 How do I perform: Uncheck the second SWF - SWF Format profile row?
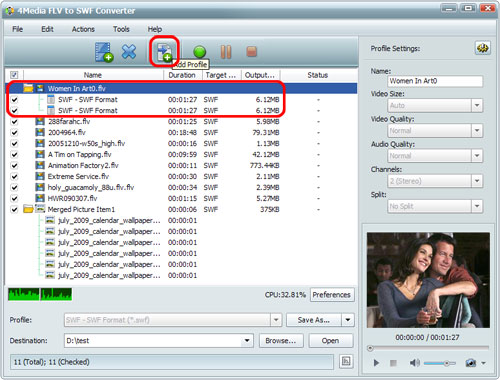point(14,110)
